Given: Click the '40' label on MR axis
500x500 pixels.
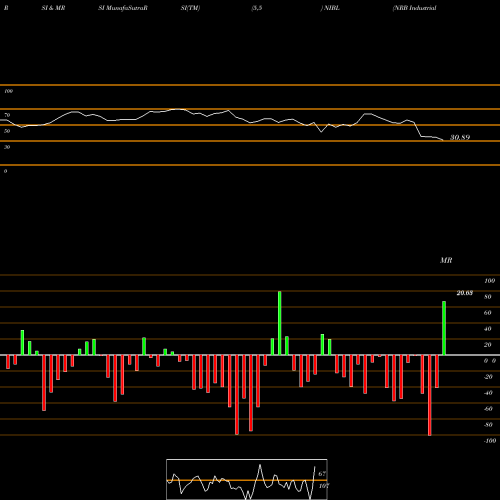Looking at the screenshot, I should click(x=488, y=329).
